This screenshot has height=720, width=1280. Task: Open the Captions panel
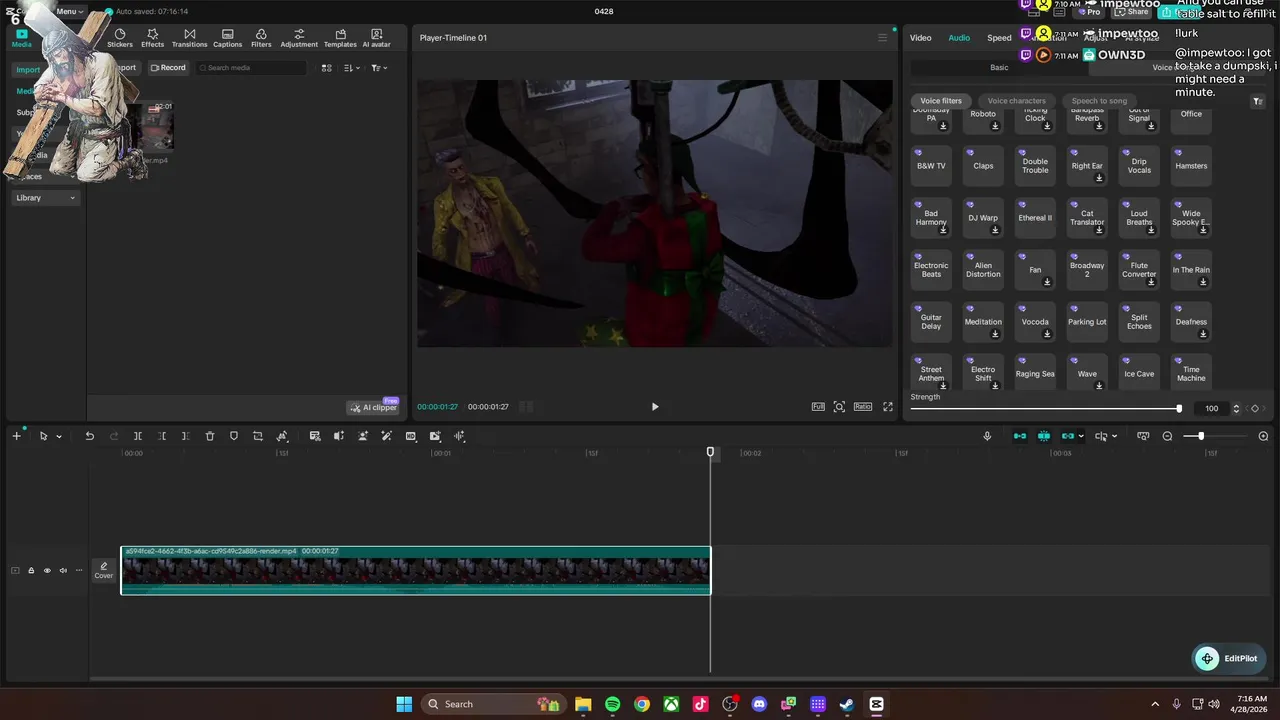pyautogui.click(x=227, y=38)
